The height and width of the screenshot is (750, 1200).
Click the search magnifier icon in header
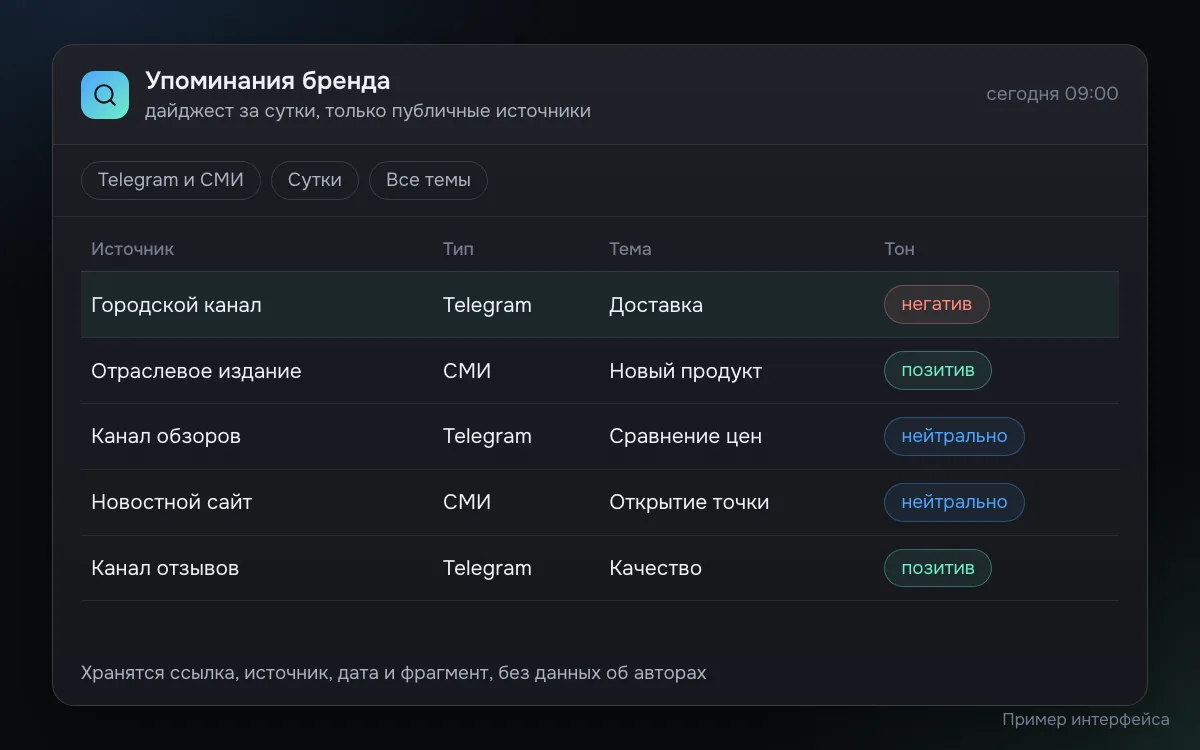pyautogui.click(x=105, y=95)
